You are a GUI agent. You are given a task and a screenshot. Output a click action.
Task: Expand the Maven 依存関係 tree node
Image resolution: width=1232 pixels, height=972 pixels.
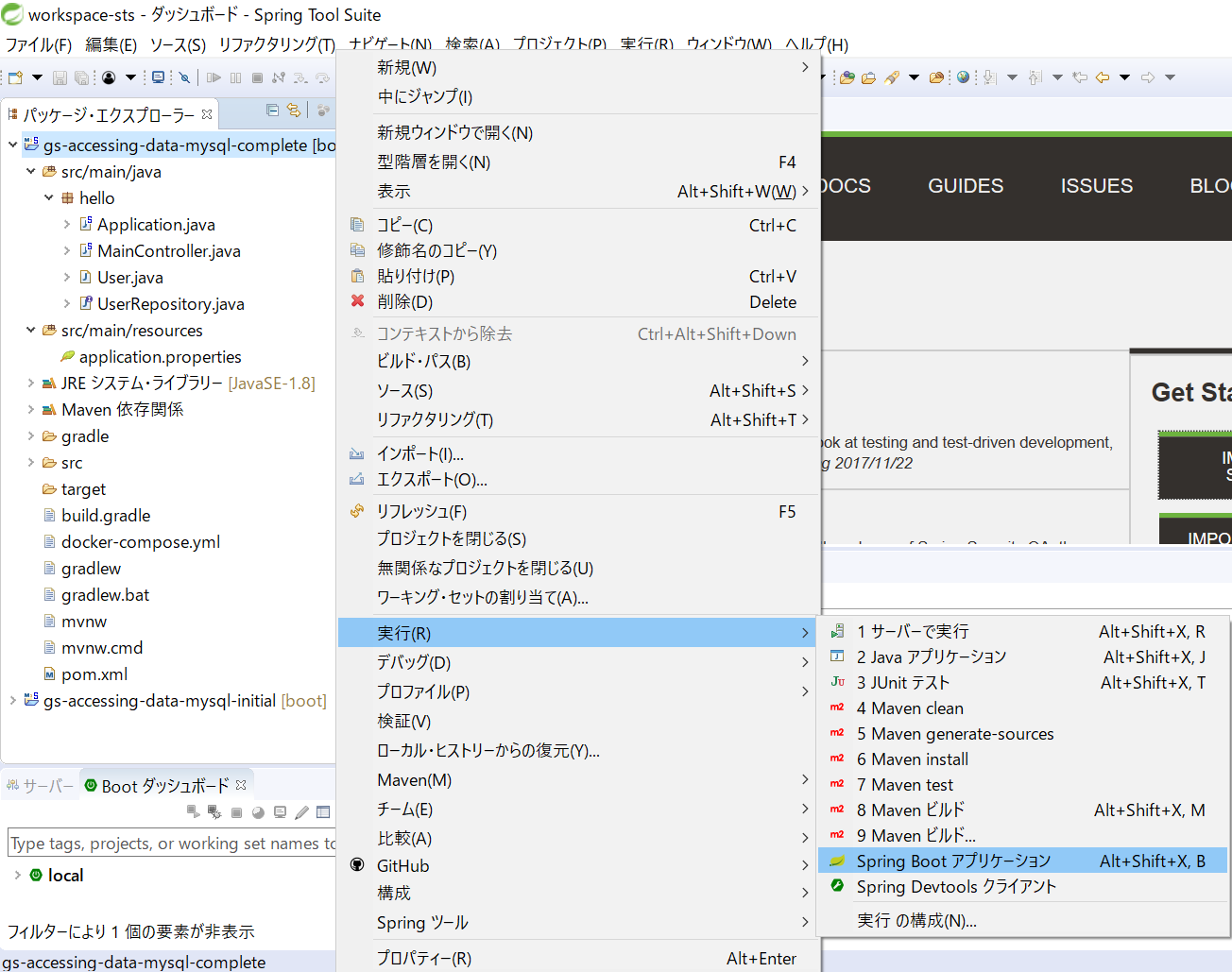pyautogui.click(x=31, y=410)
